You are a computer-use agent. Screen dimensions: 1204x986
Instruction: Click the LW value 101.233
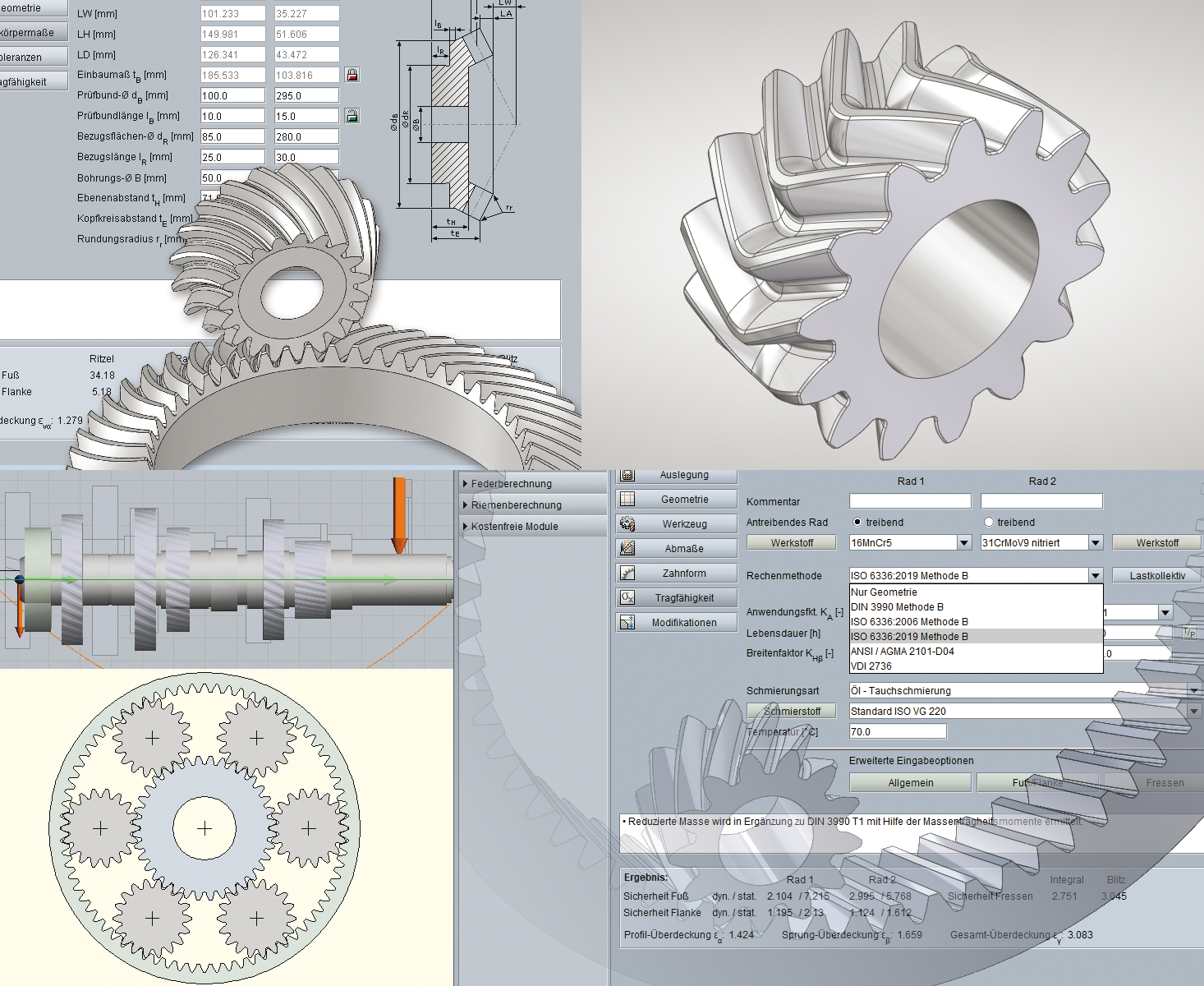point(232,13)
